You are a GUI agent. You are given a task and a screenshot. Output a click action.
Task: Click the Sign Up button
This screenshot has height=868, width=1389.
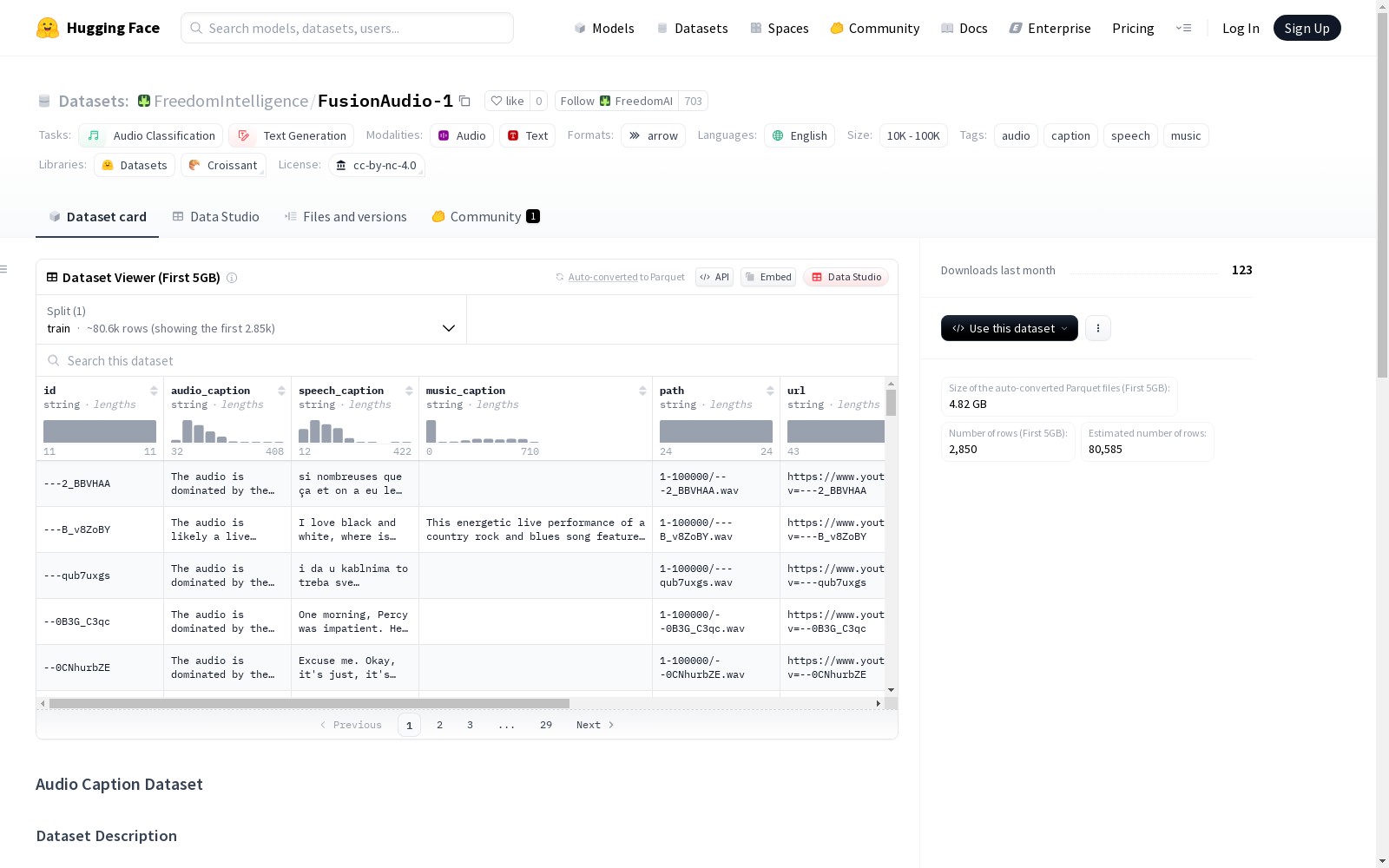[1307, 28]
